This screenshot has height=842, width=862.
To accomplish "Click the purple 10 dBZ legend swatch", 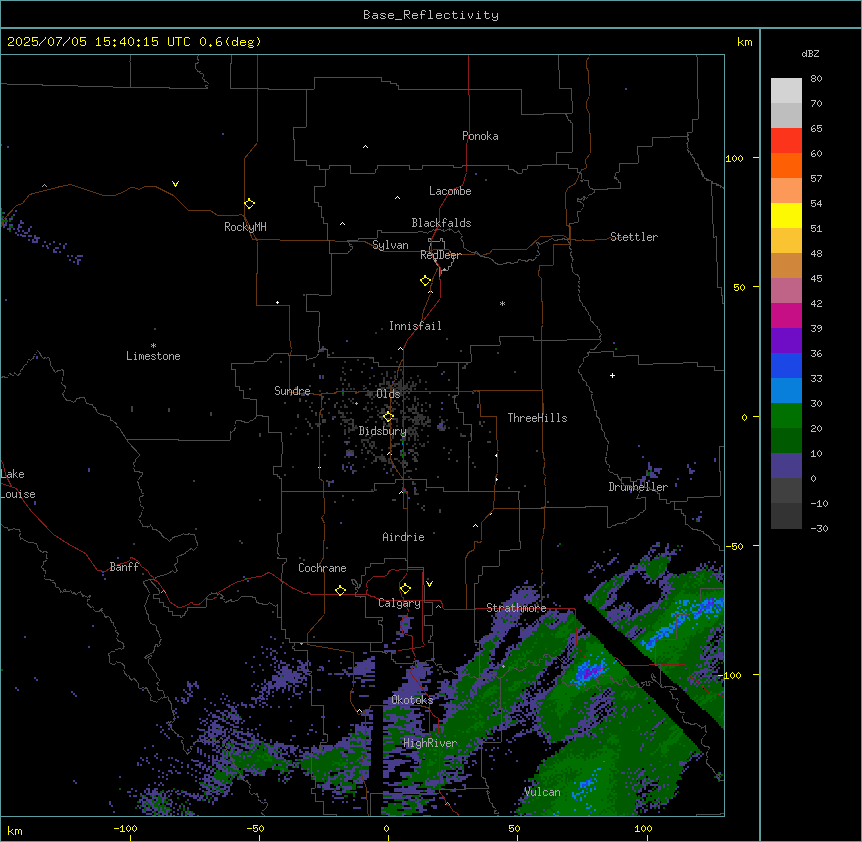I will pos(786,466).
